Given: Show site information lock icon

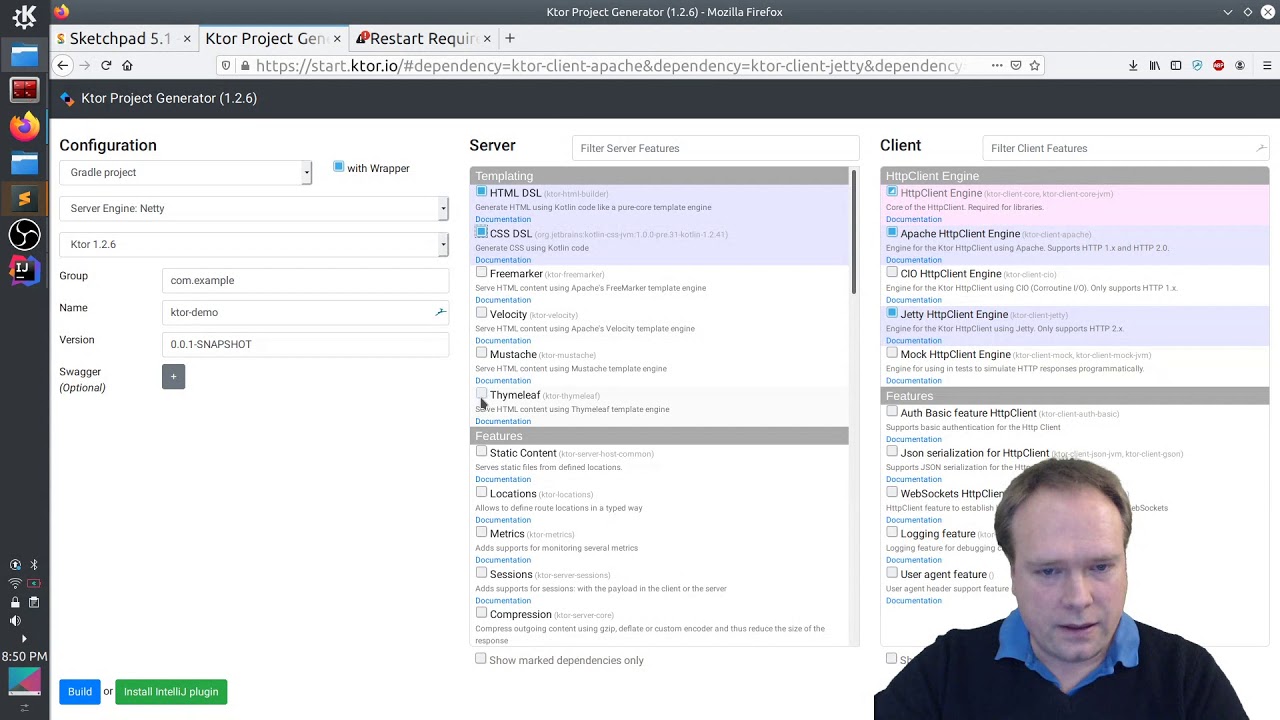Looking at the screenshot, I should coord(245,66).
